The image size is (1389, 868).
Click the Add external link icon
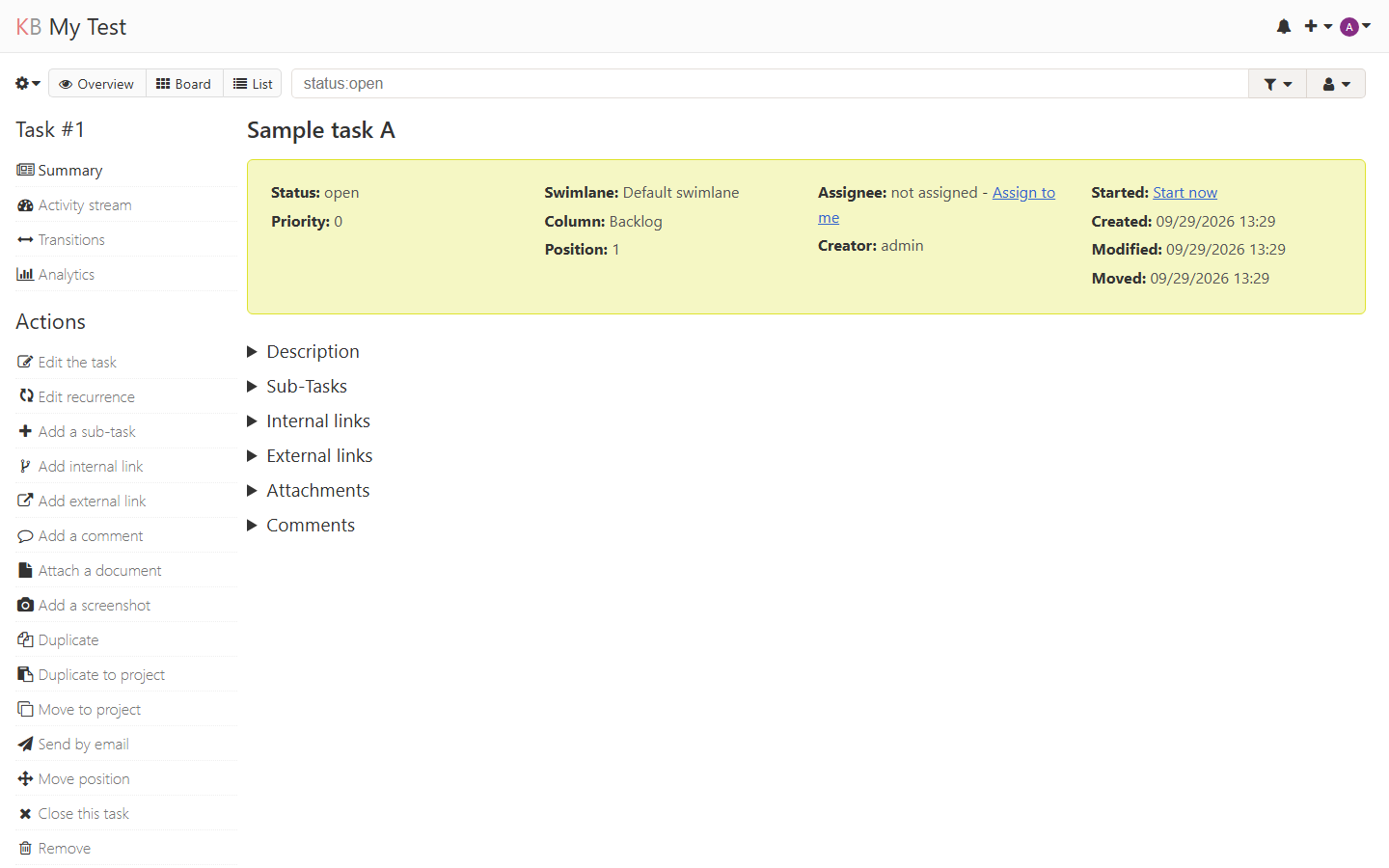pos(25,502)
